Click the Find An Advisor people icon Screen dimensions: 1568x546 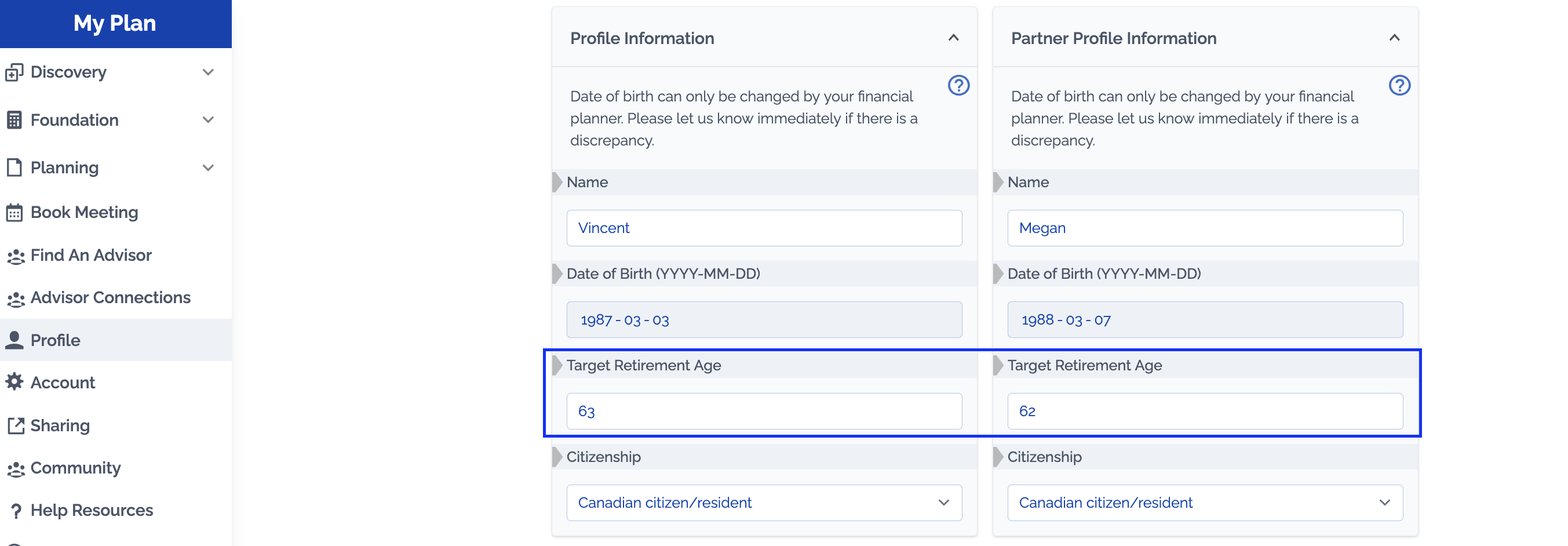(15, 256)
